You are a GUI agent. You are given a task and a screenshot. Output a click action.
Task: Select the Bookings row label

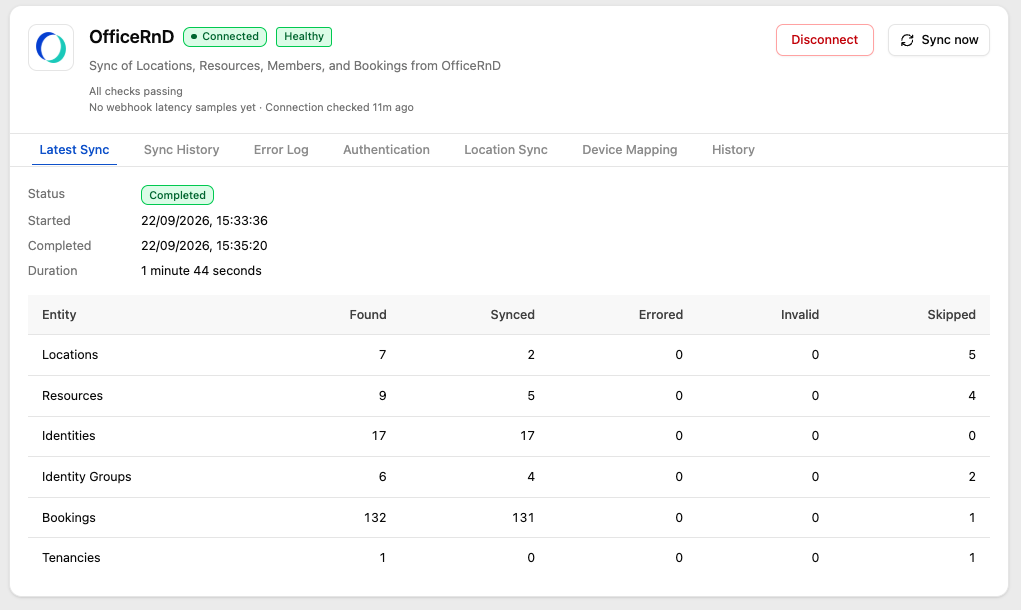pos(68,518)
